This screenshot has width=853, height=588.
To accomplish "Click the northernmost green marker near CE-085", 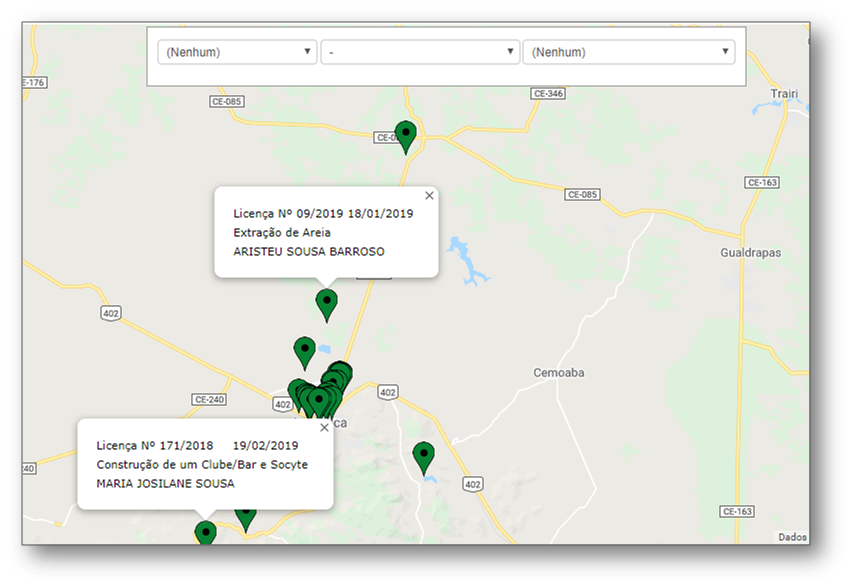I will coord(405,135).
